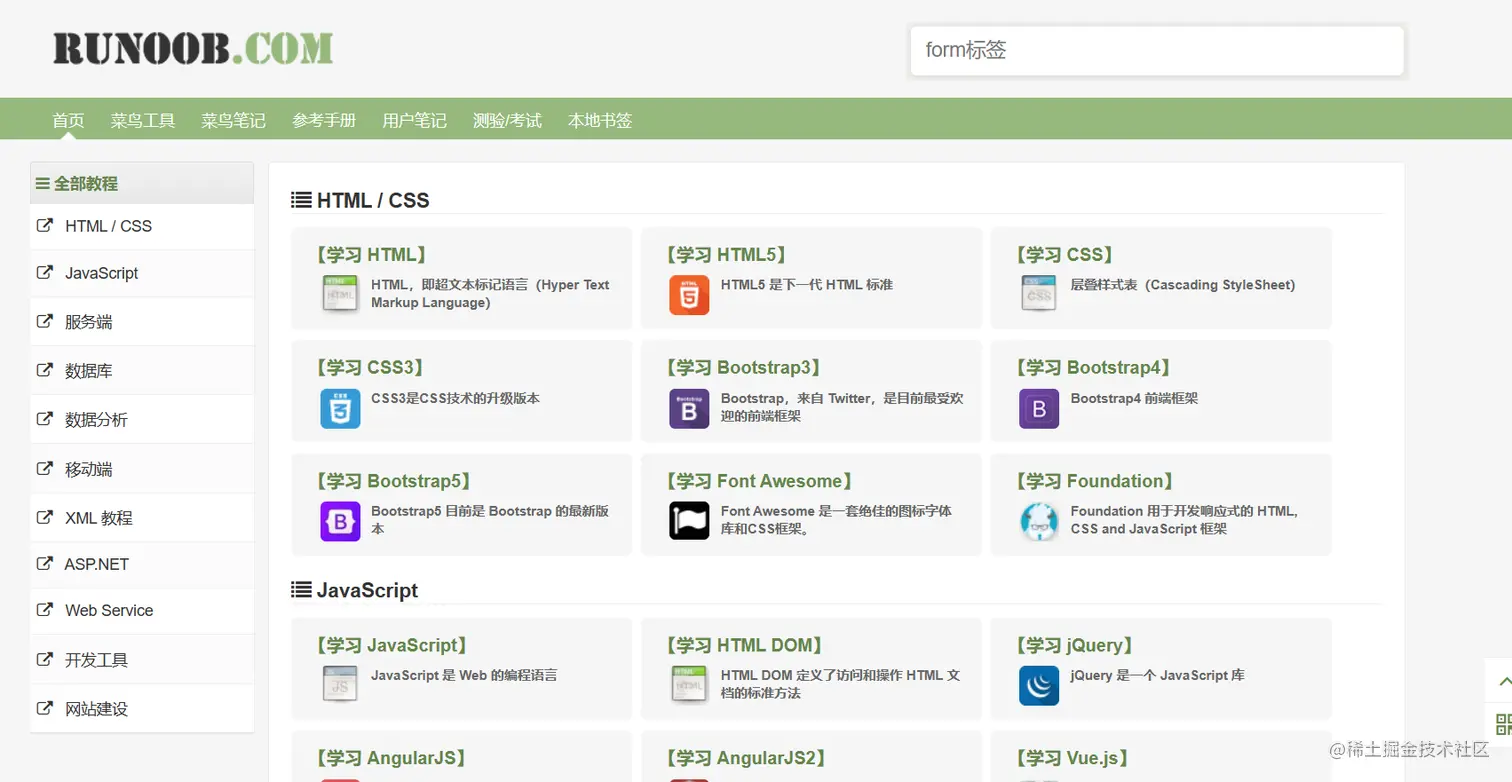Click the external-link icon beside HTML / CSS
The image size is (1512, 782).
(45, 225)
